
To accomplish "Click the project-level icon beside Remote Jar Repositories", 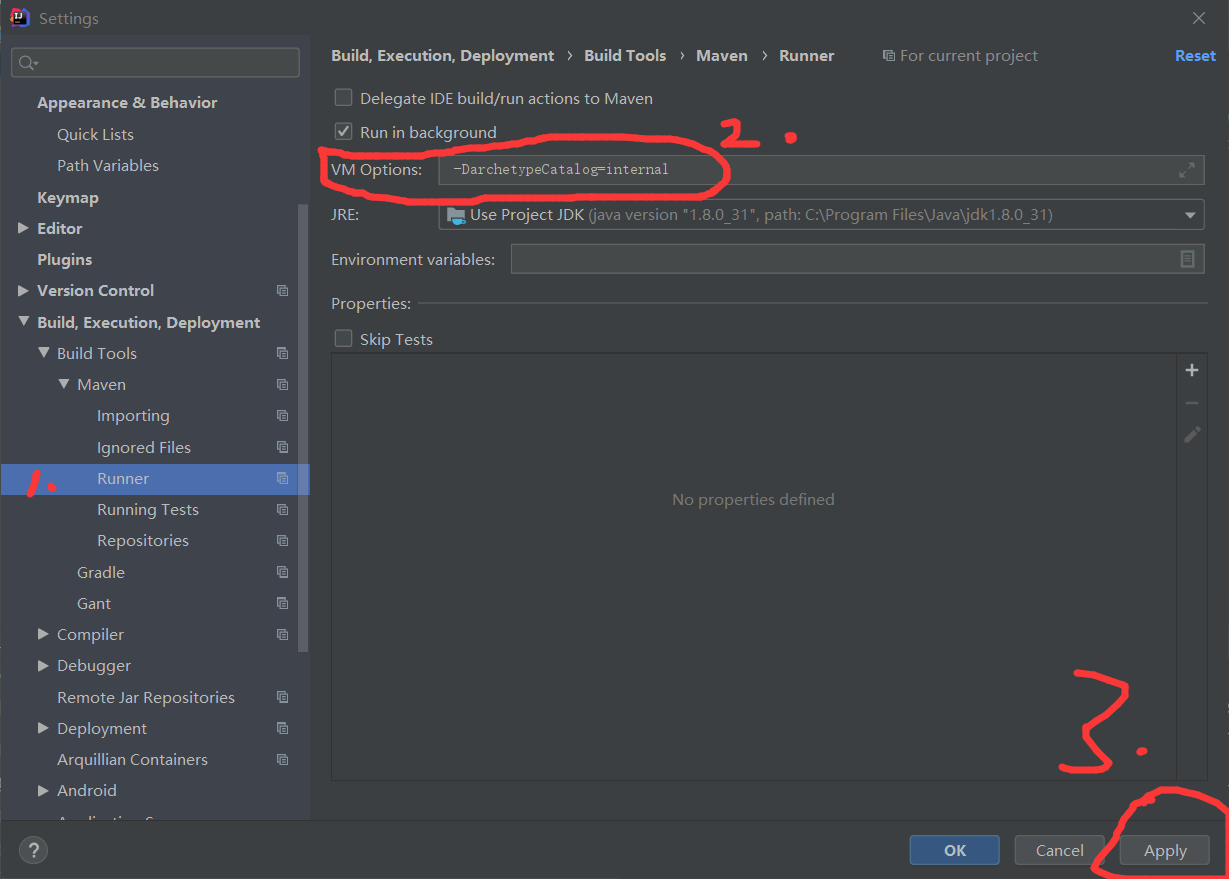I will point(282,697).
